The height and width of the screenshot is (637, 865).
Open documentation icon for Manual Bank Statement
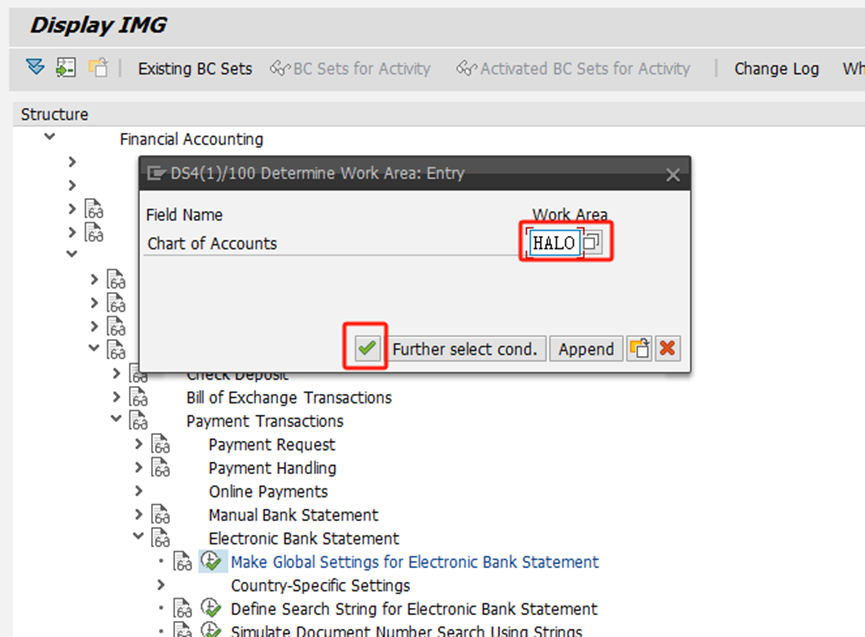[x=160, y=515]
